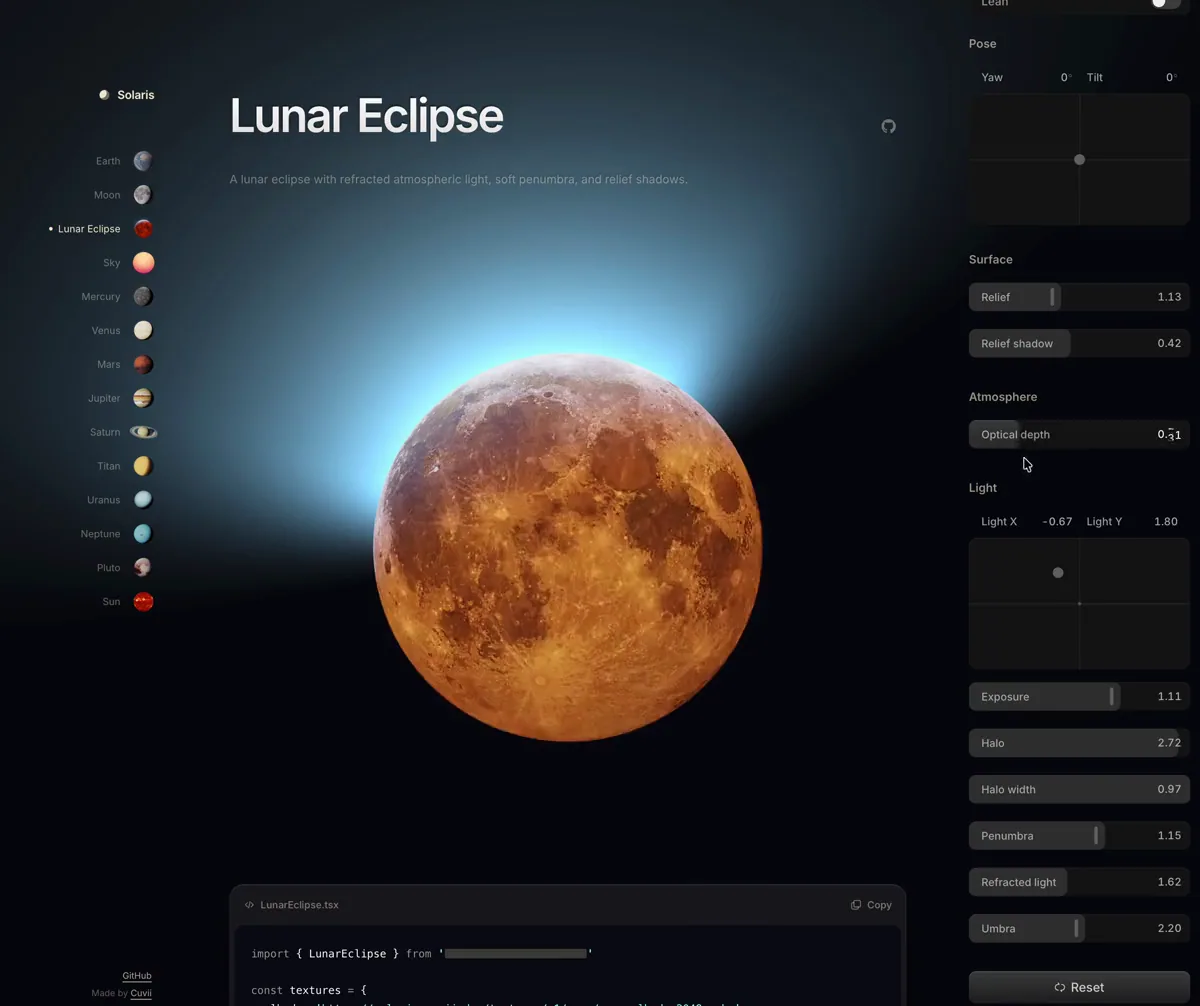Click the Uranus planet icon

point(143,500)
